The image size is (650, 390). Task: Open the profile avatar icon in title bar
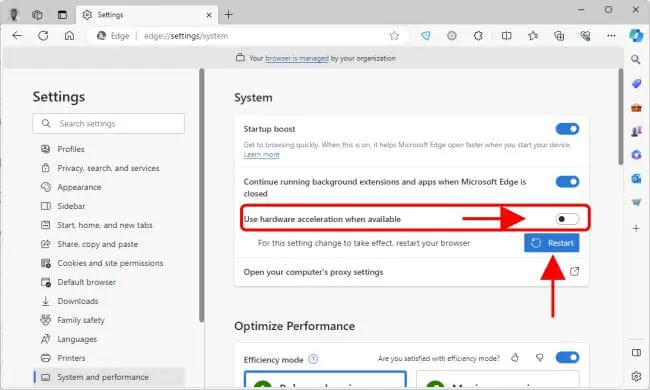[x=14, y=15]
